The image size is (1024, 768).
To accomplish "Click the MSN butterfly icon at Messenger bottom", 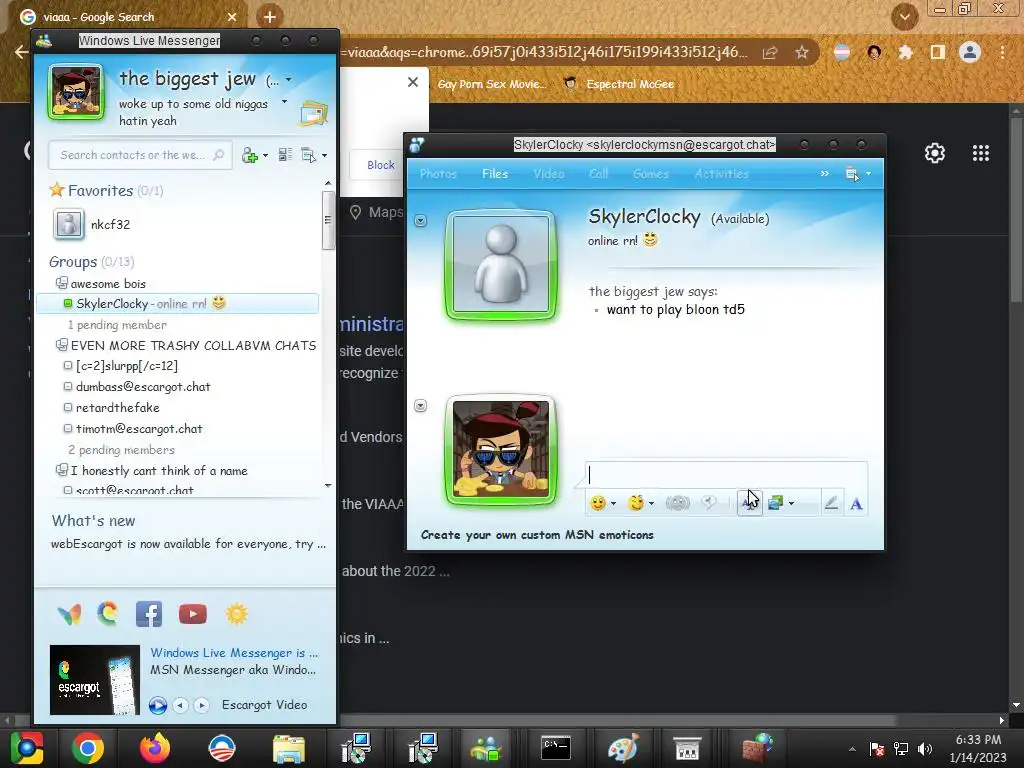I will 70,615.
